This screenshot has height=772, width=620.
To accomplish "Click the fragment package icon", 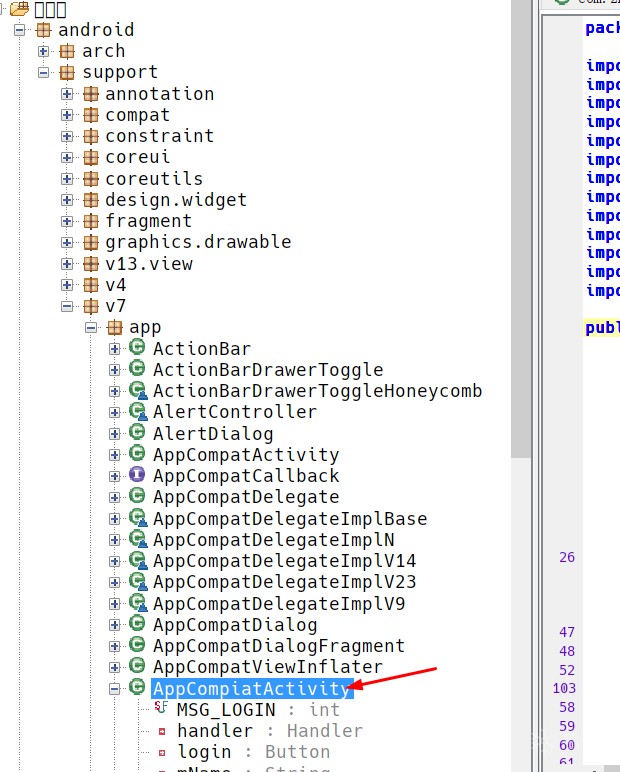I will point(91,221).
